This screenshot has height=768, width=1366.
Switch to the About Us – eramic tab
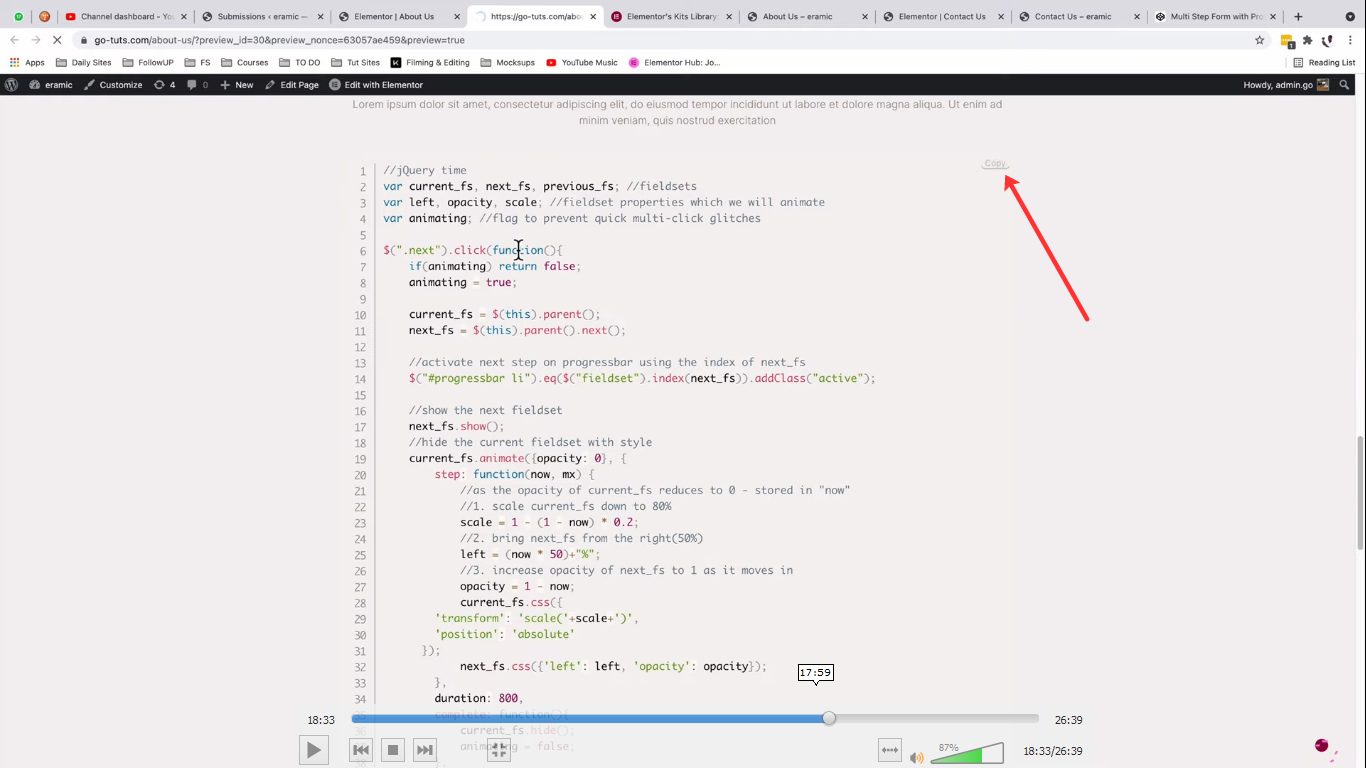[808, 16]
